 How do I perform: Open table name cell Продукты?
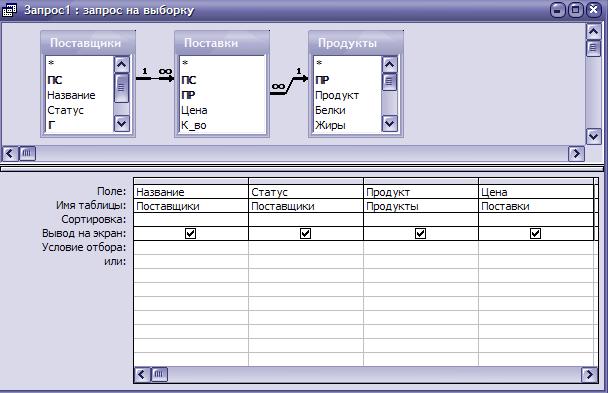pos(421,206)
